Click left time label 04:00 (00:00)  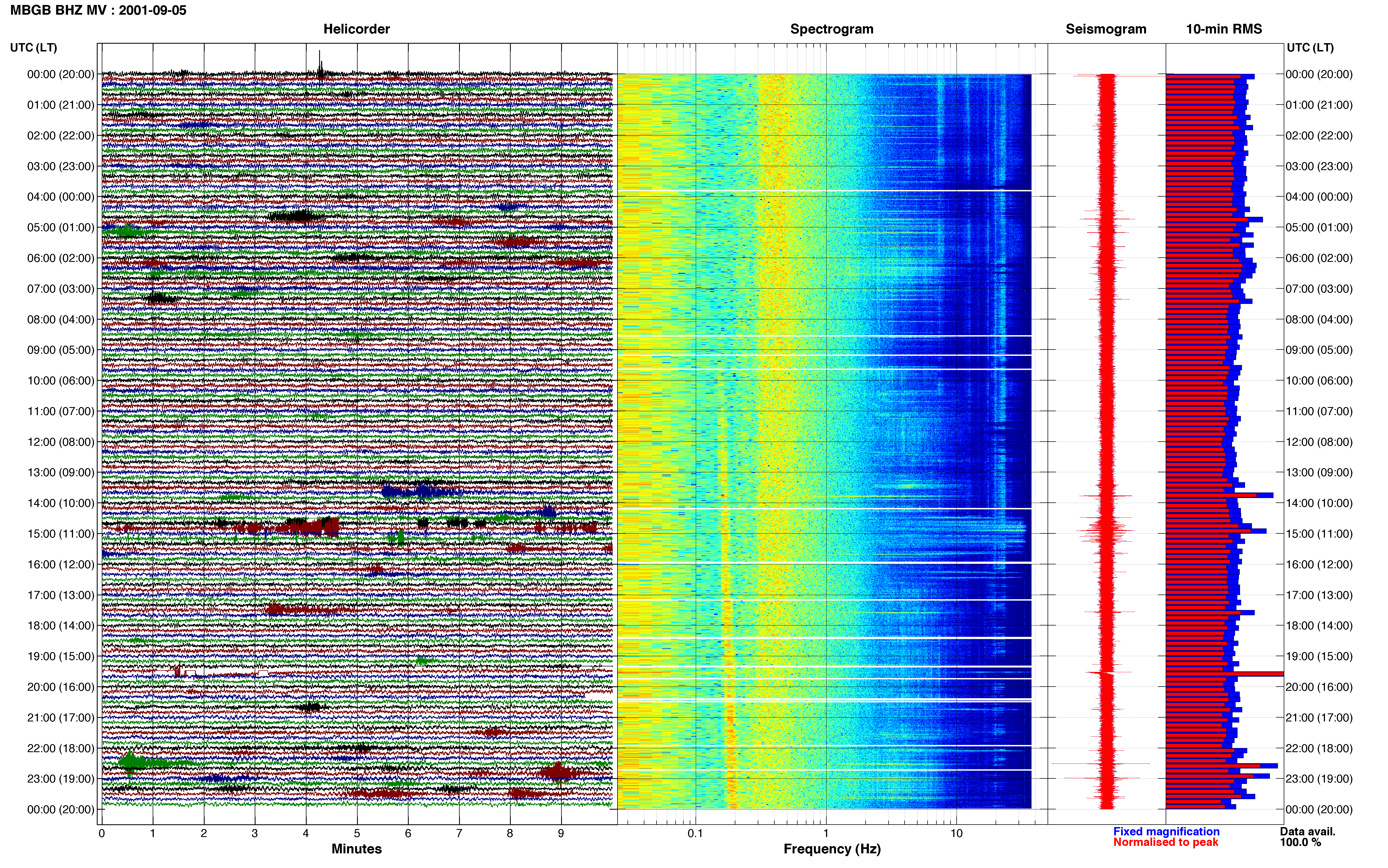61,197
